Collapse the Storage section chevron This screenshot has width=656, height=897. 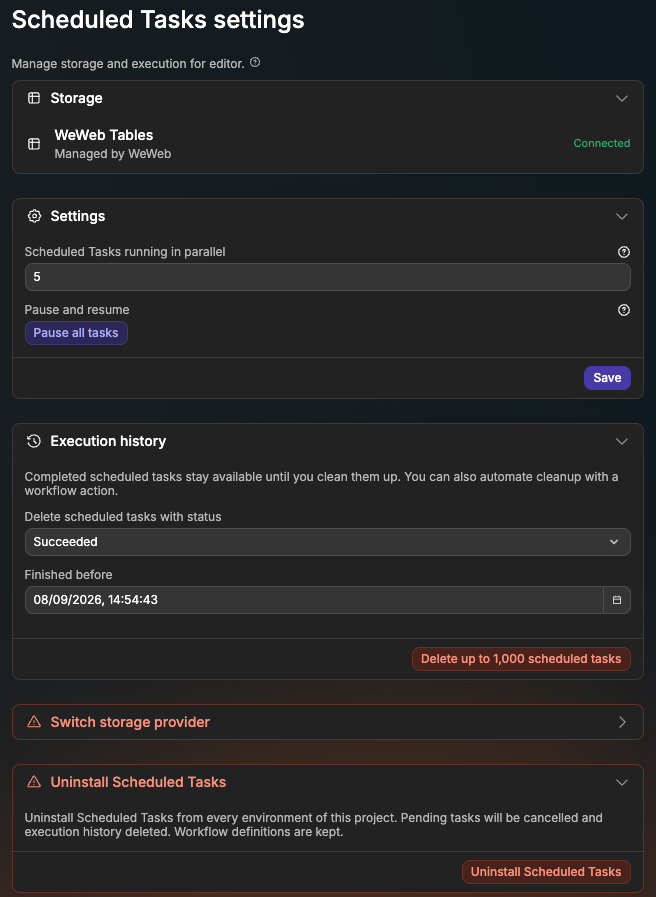tap(622, 98)
